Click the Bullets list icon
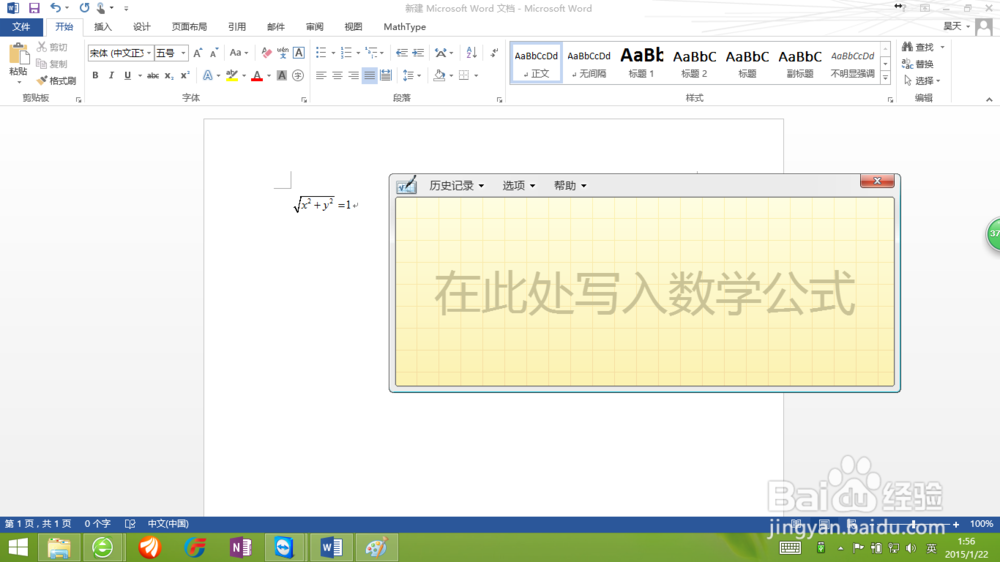This screenshot has width=1000, height=562. 321,53
